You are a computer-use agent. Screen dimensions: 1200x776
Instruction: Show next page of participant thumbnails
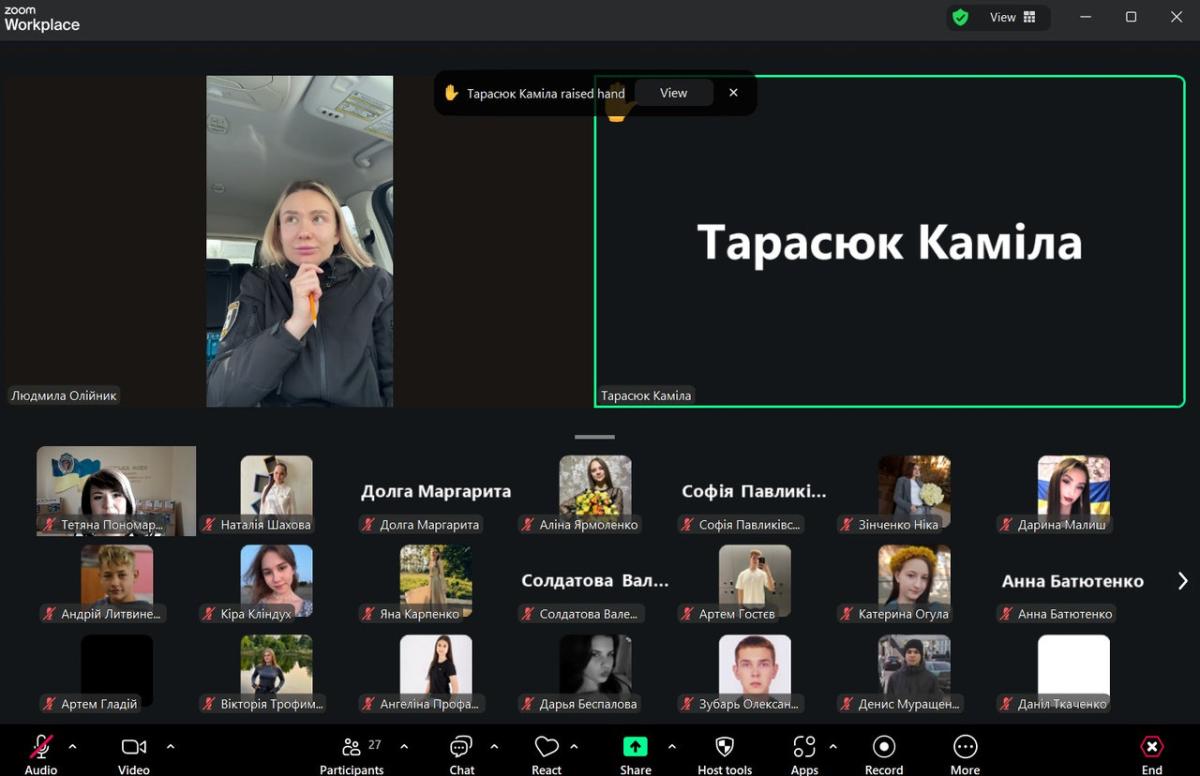point(1182,581)
